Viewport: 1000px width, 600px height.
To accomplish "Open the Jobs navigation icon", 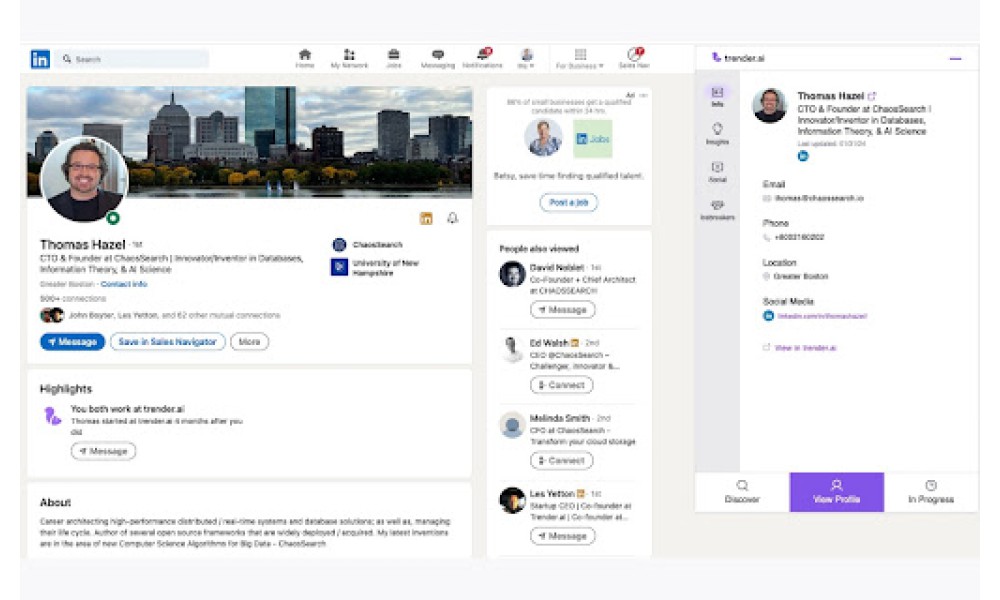I will [393, 59].
